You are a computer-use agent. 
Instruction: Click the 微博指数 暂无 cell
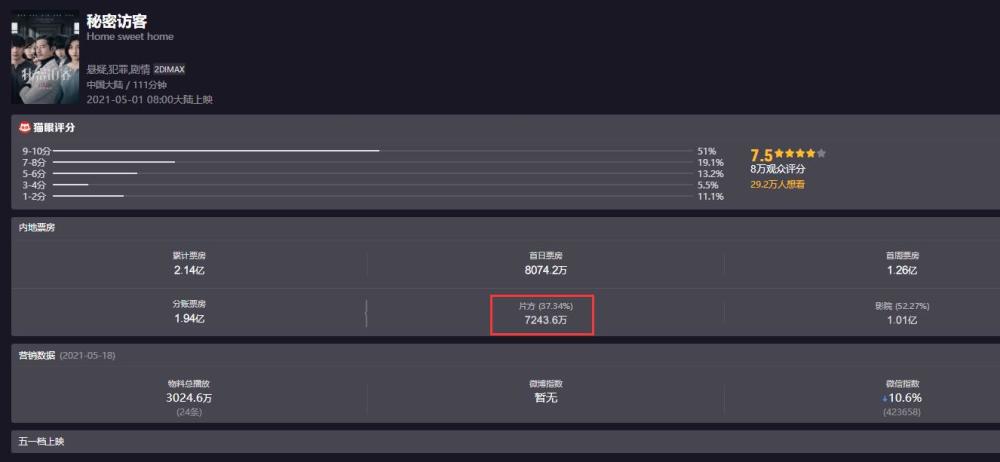(545, 397)
